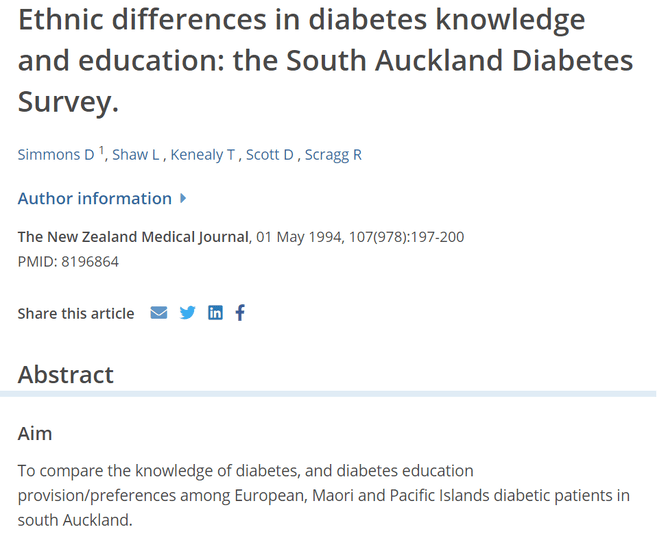Open author Kenealy T's link
The image size is (668, 536).
[203, 154]
